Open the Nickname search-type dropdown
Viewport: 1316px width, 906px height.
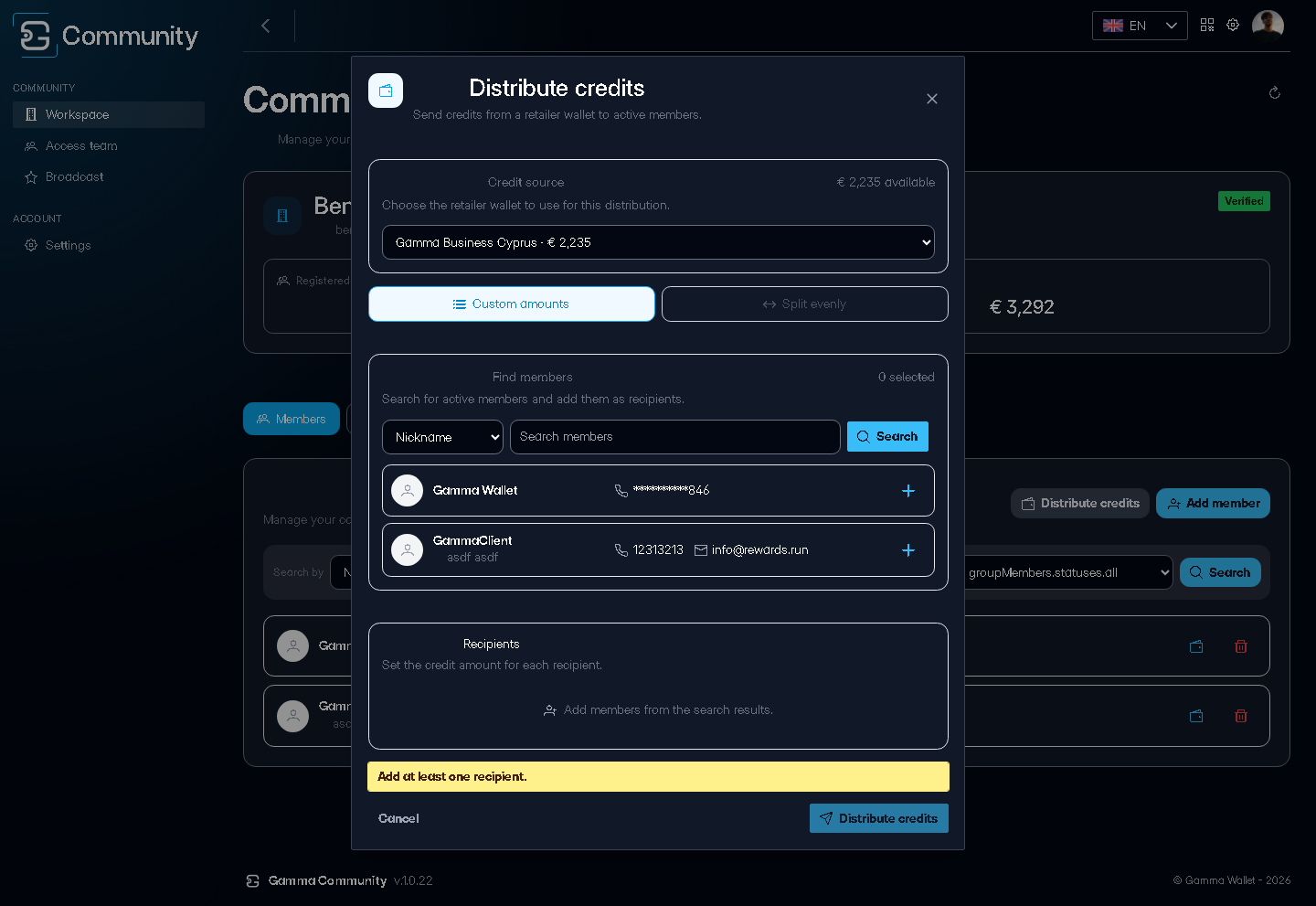coord(442,437)
